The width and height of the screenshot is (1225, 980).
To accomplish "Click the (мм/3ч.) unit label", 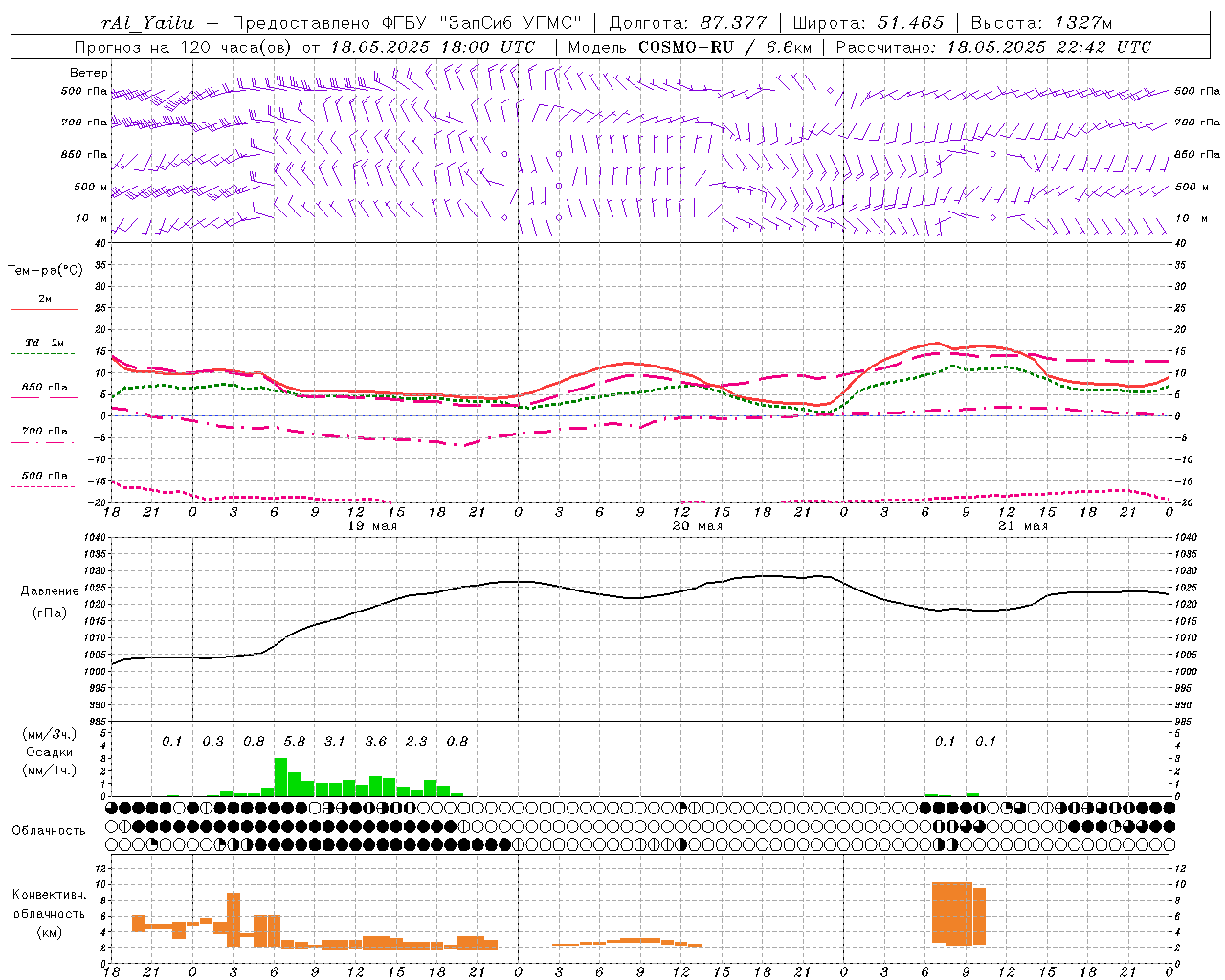I will (50, 734).
